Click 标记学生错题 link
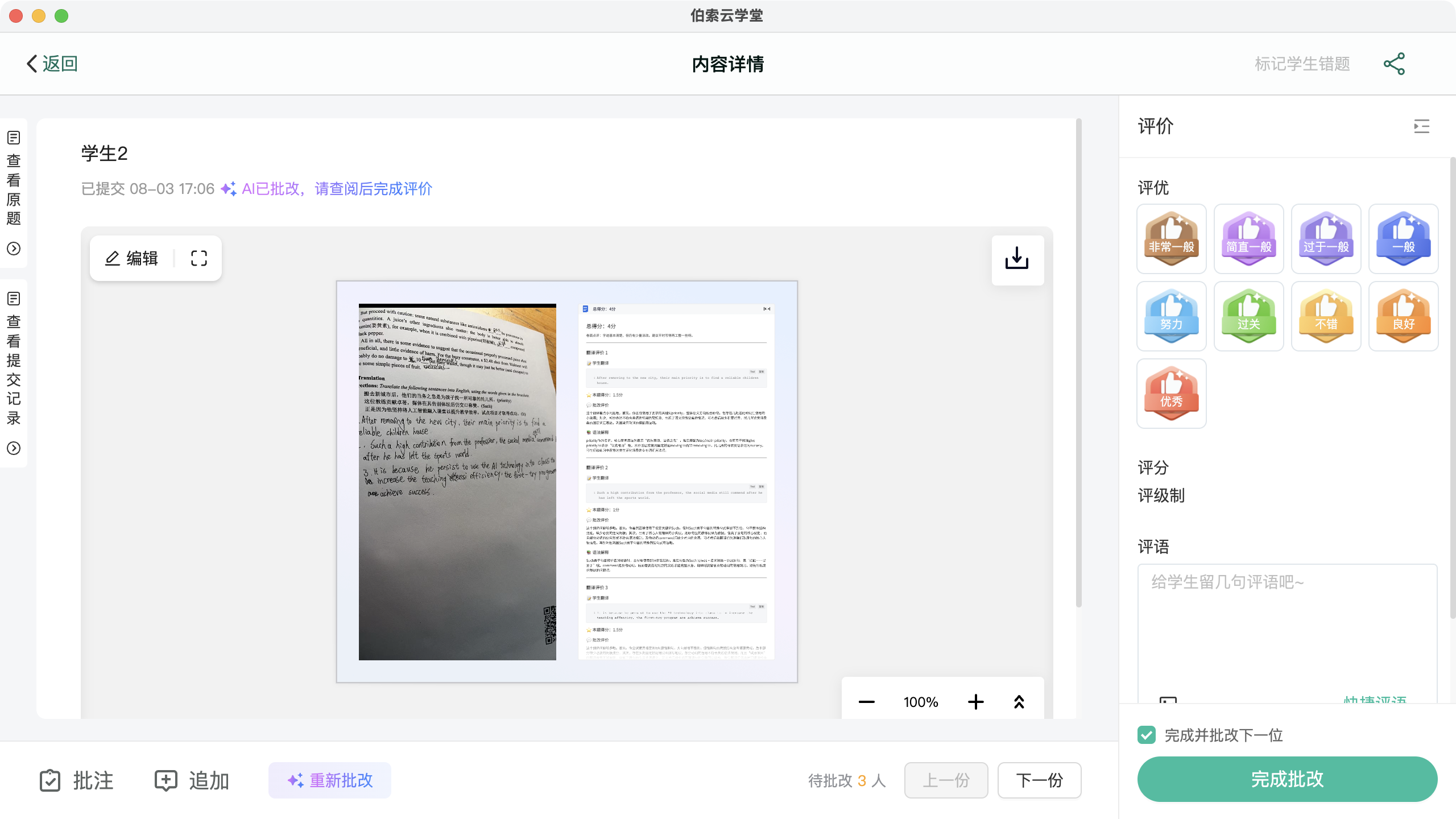This screenshot has height=819, width=1456. [1302, 64]
